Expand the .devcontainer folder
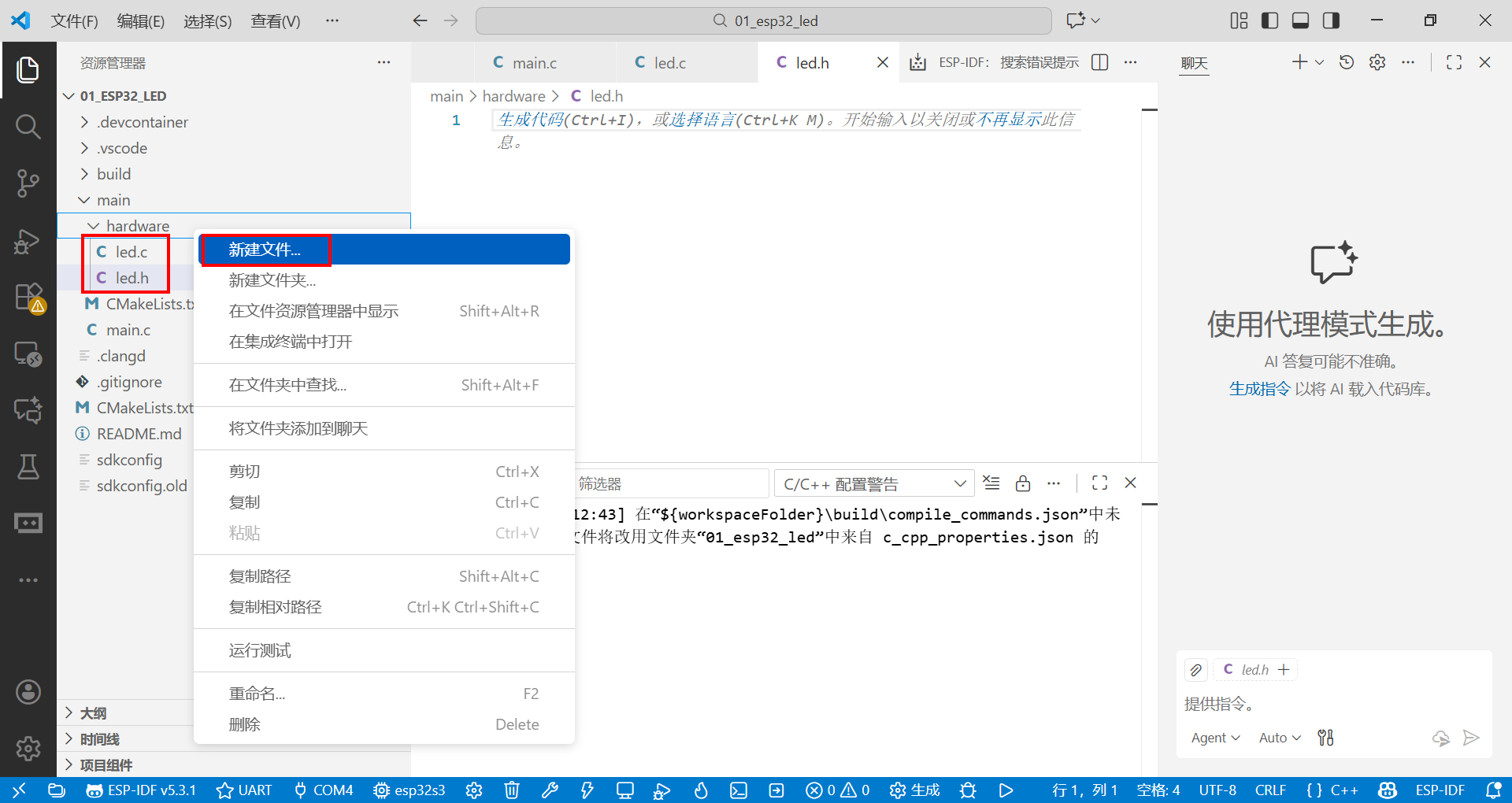Screen dimensions: 1512x803 142,122
